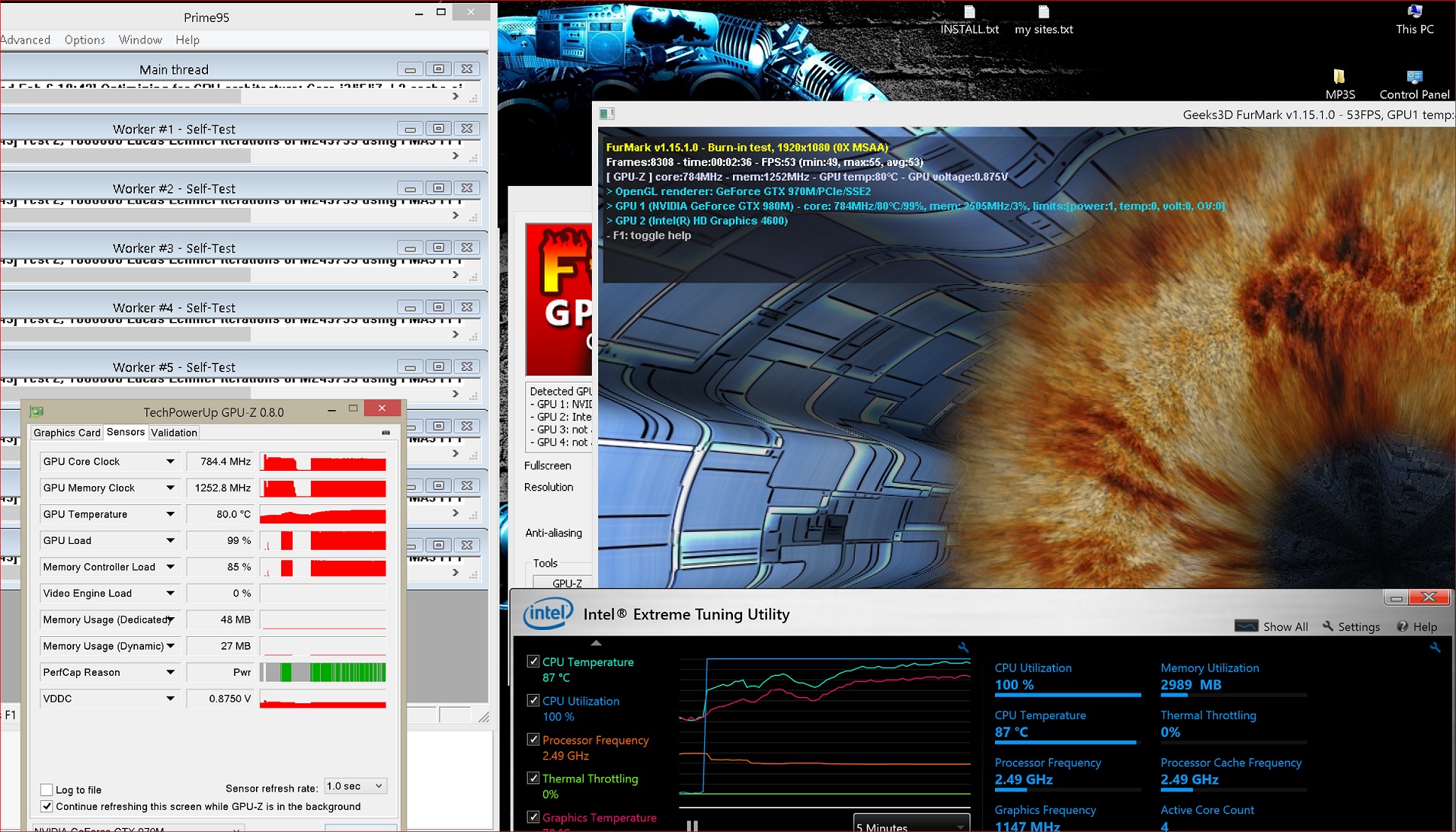Pause the XTU monitoring graph
Screen dimensions: 1456x832
[x=692, y=826]
